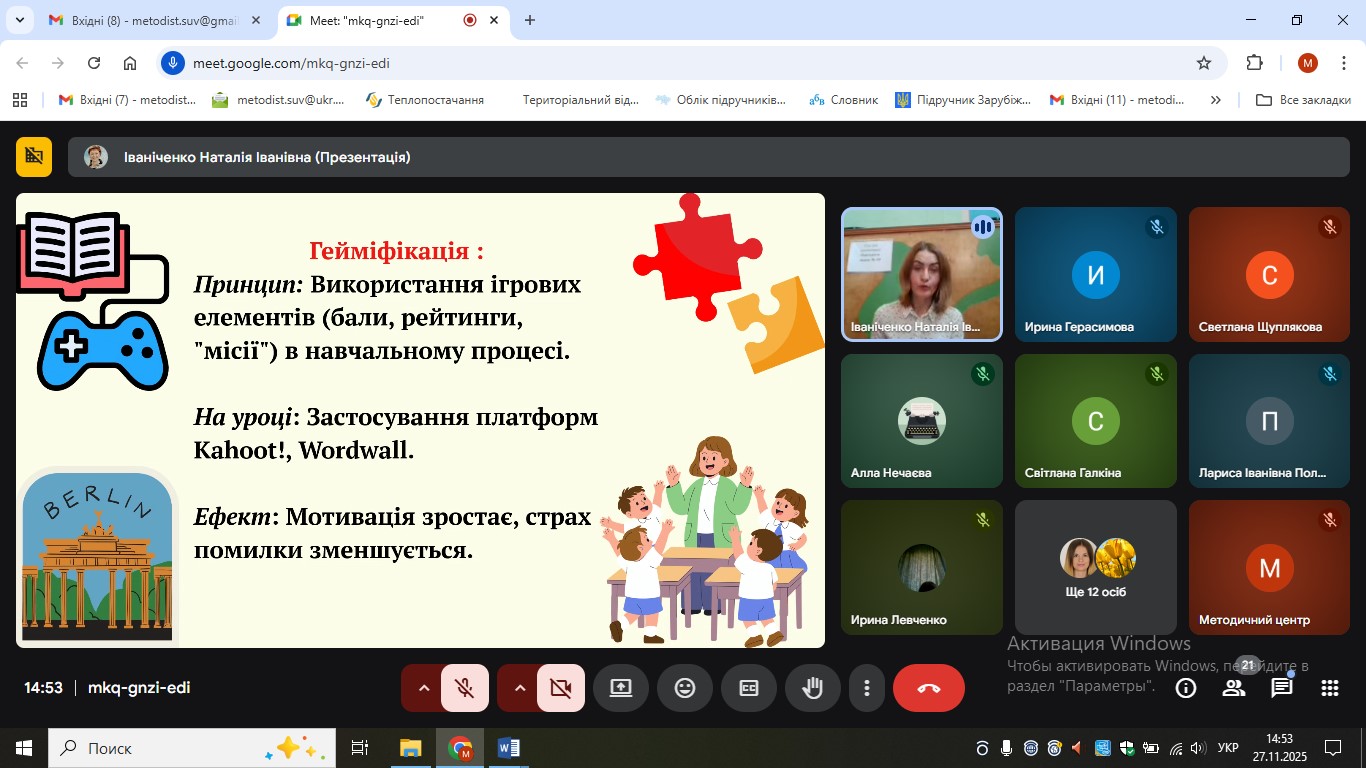Toggle closed captions button
This screenshot has width=1366, height=768.
pos(749,688)
